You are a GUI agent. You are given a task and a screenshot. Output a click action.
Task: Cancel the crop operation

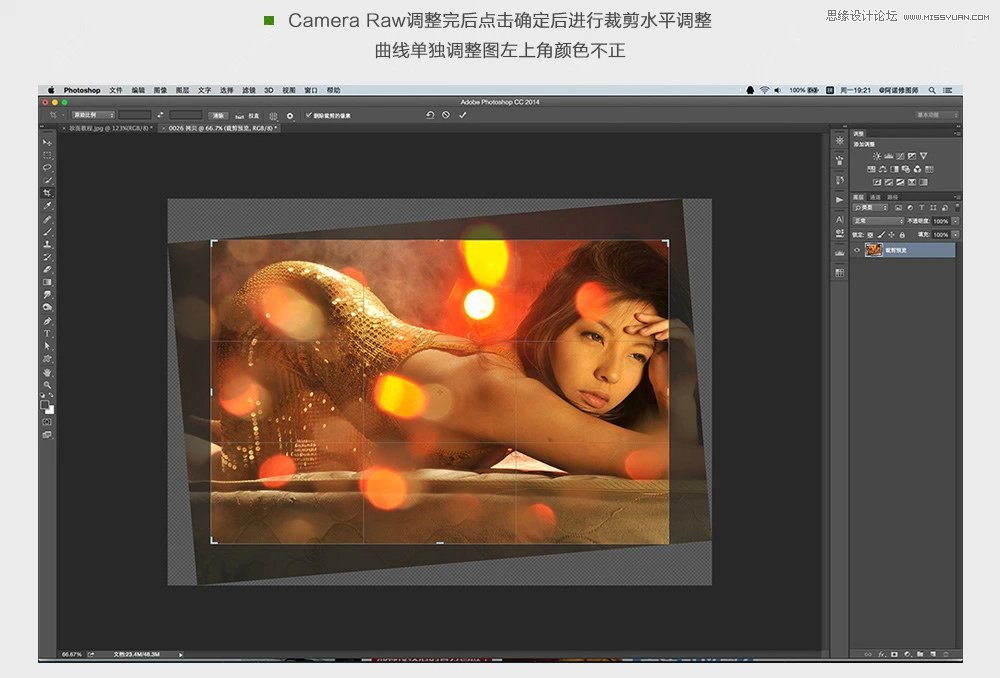click(x=446, y=115)
